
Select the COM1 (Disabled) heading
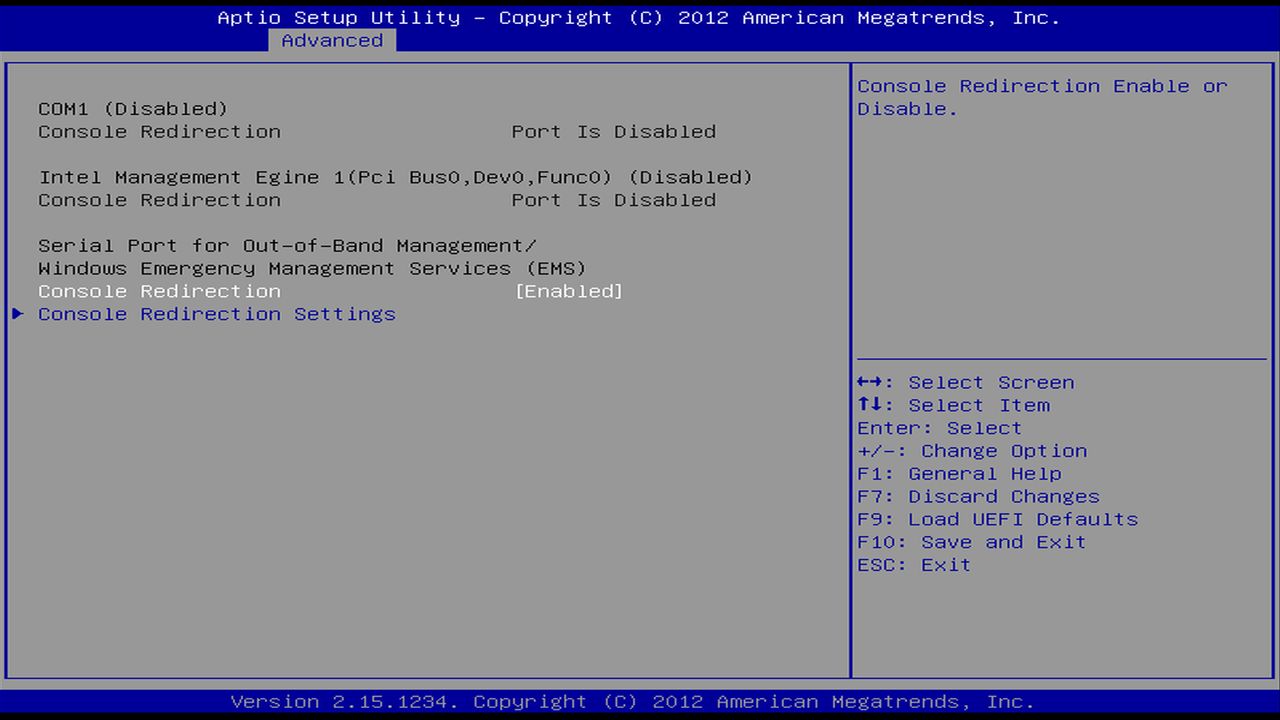pos(133,109)
